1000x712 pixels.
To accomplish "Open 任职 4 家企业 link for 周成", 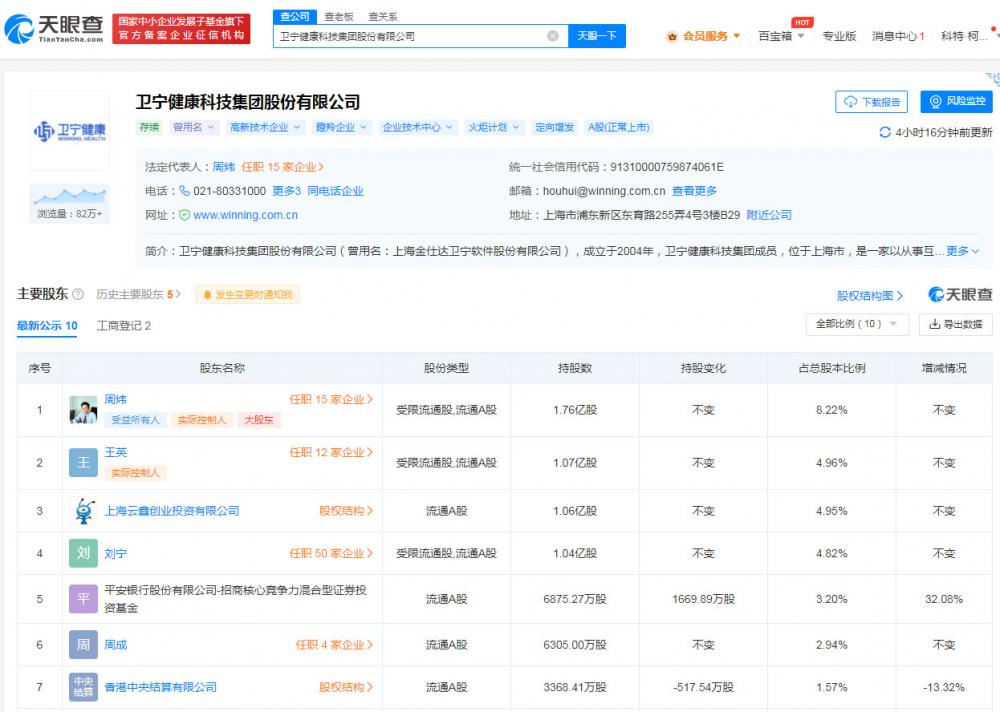I will [334, 645].
